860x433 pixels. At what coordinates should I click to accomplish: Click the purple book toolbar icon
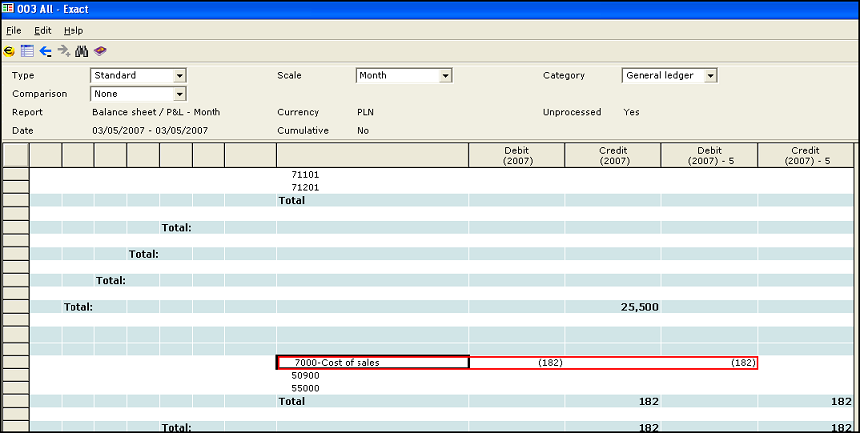(100, 52)
